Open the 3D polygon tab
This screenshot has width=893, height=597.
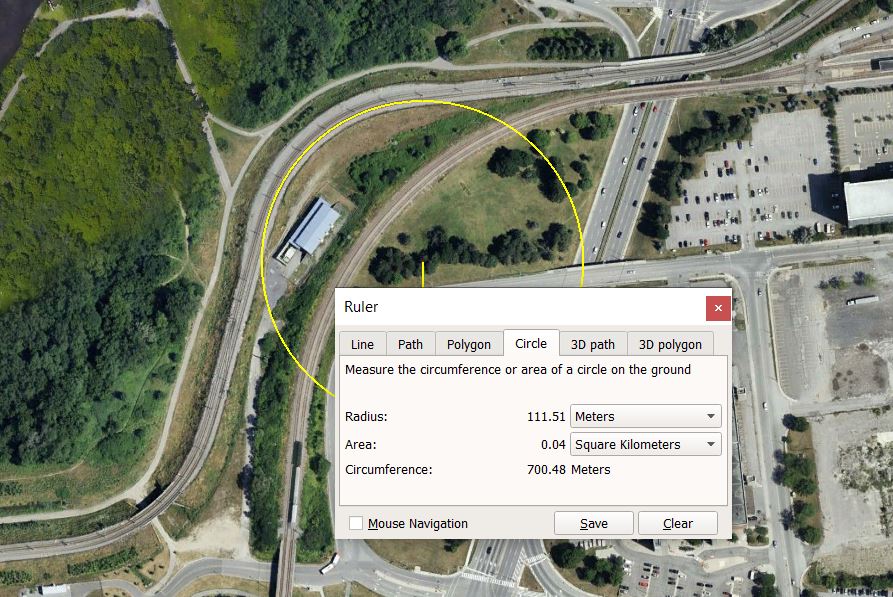(670, 344)
